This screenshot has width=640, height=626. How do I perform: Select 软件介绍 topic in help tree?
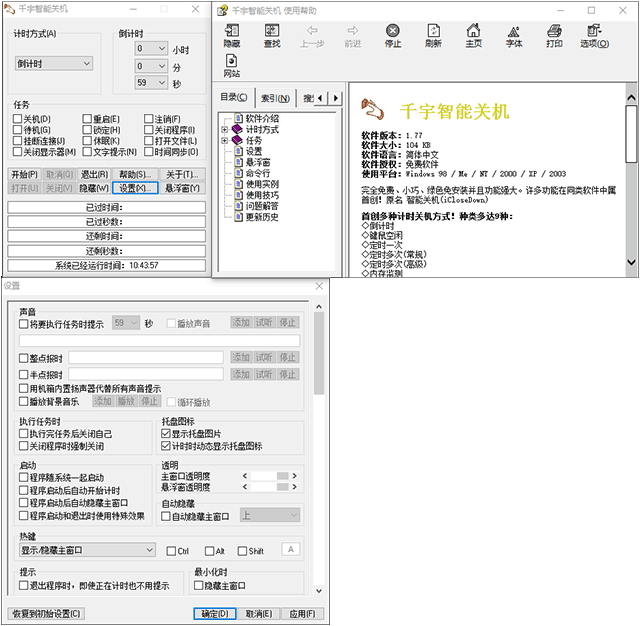pos(262,119)
